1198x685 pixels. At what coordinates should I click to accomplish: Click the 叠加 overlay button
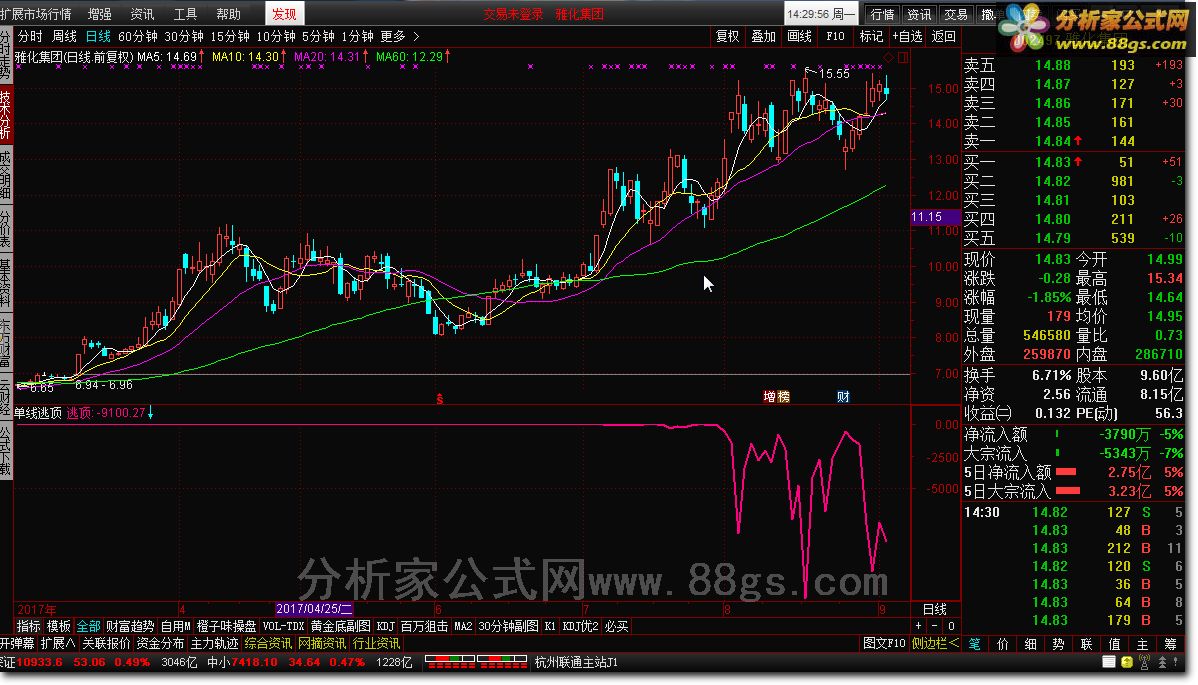pyautogui.click(x=763, y=36)
